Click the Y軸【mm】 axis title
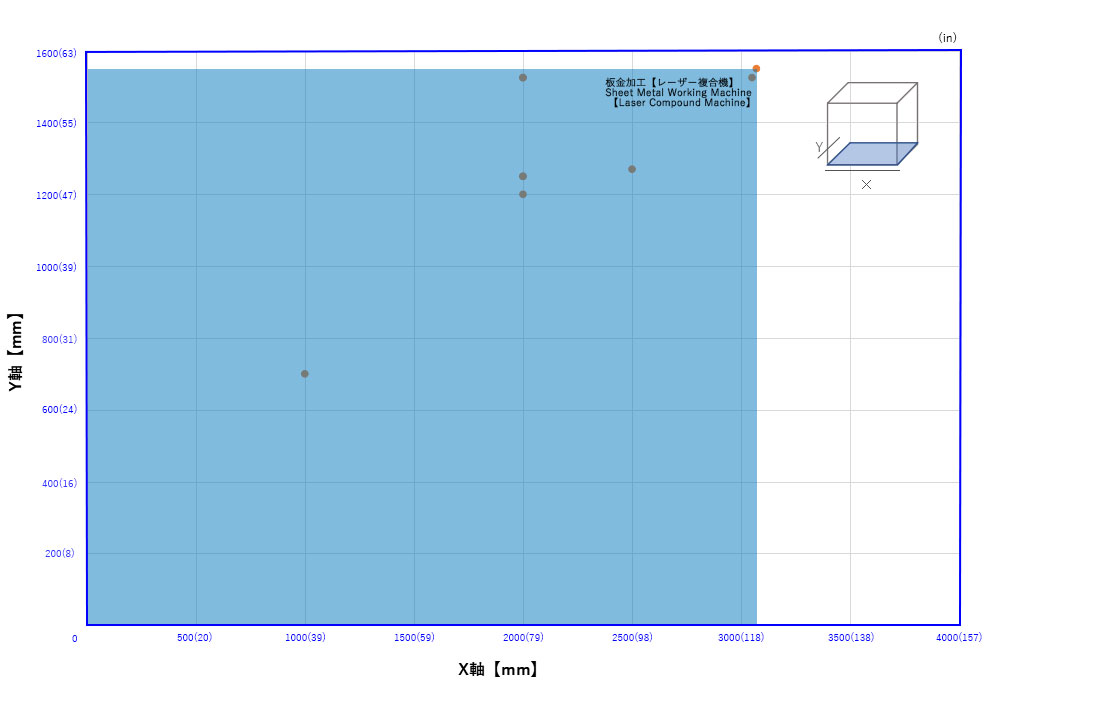Screen dimensions: 1100x720 (15, 351)
